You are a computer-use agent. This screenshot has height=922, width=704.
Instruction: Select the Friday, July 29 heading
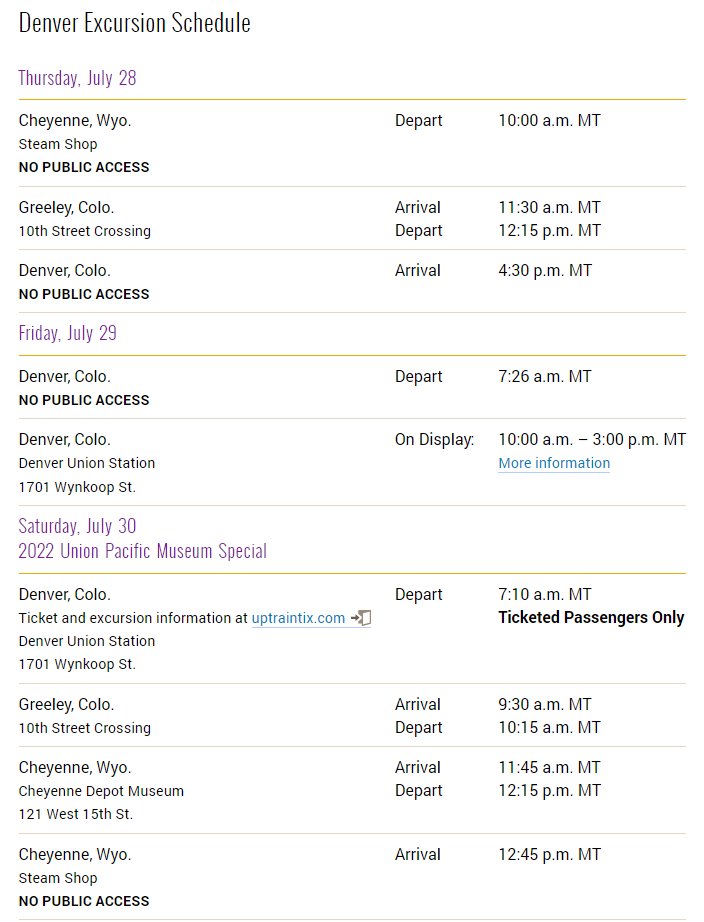point(68,333)
